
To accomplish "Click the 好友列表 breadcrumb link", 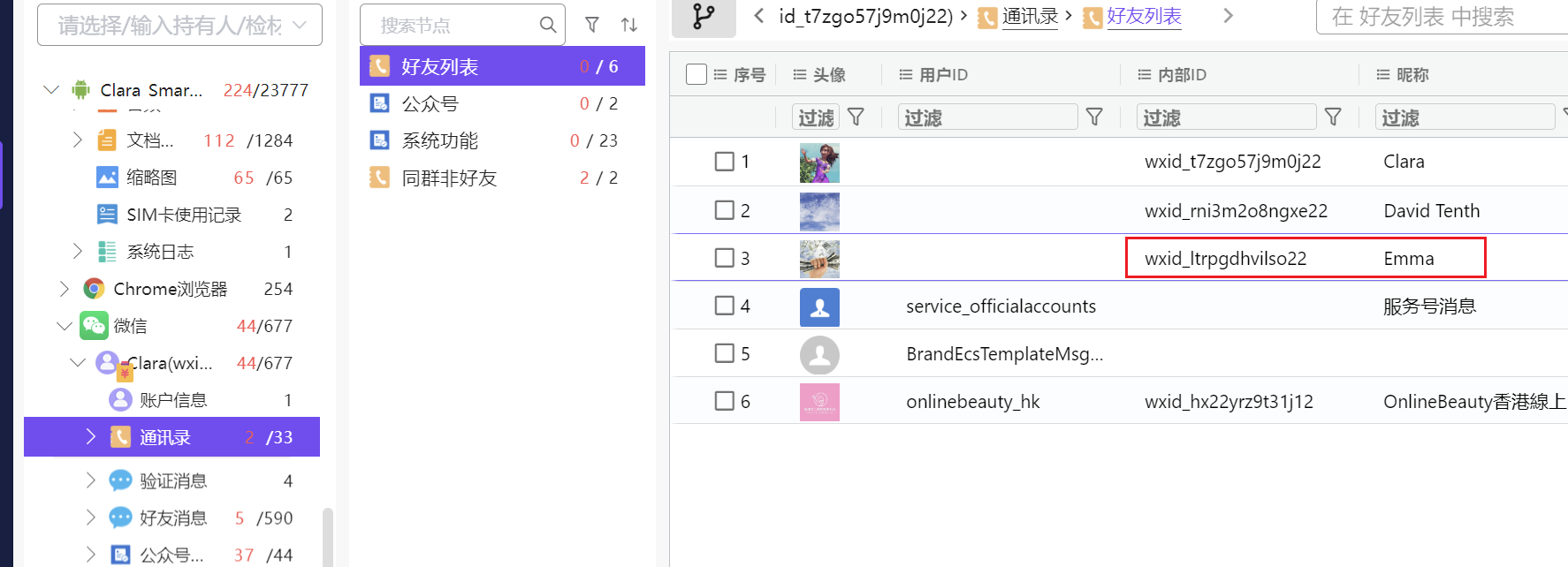I will 1144,16.
